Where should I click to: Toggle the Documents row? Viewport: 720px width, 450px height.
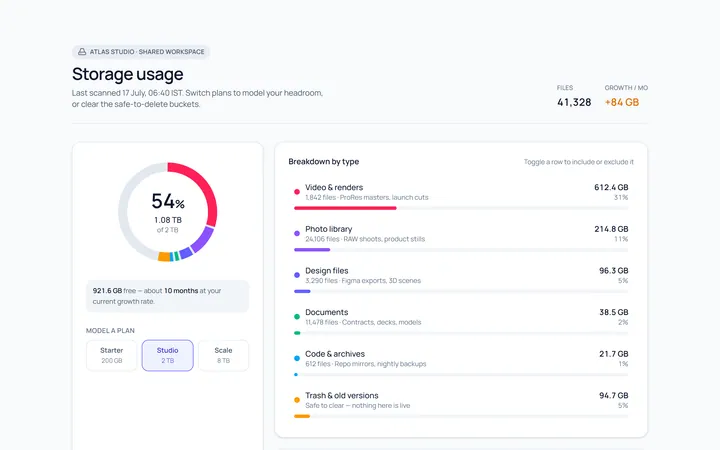tap(461, 321)
